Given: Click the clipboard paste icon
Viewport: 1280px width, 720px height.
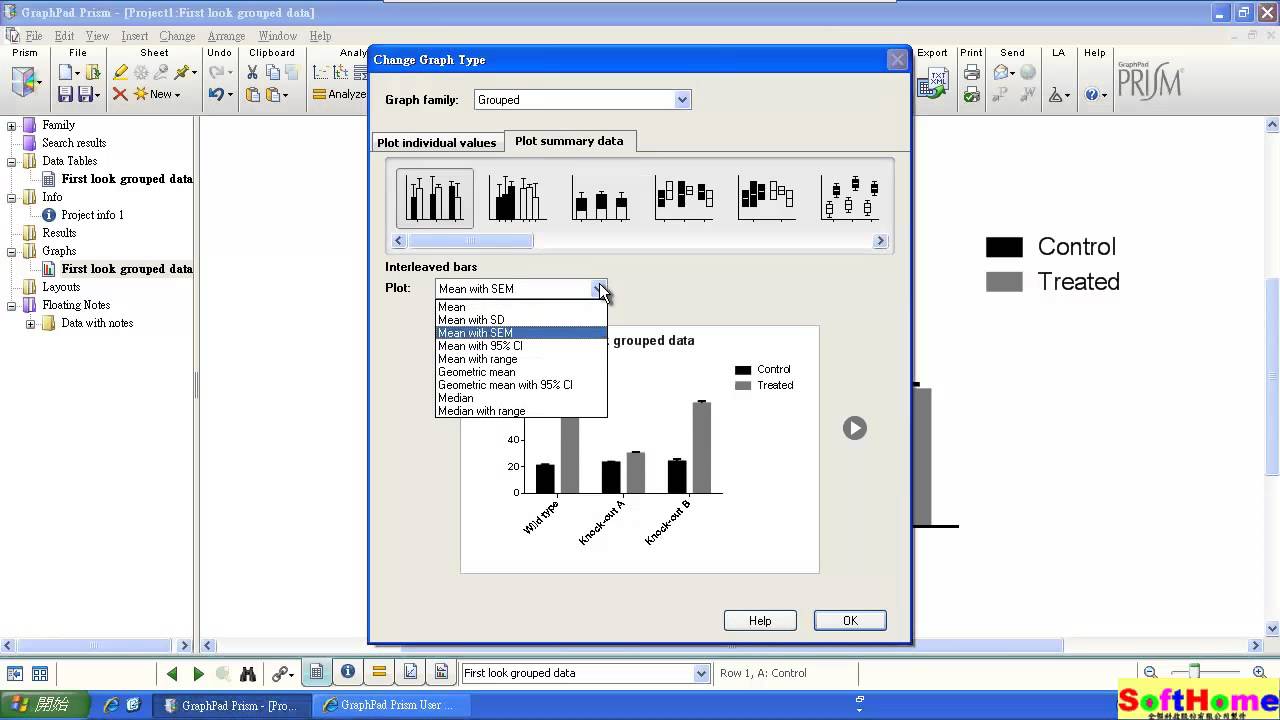Looking at the screenshot, I should tap(253, 94).
